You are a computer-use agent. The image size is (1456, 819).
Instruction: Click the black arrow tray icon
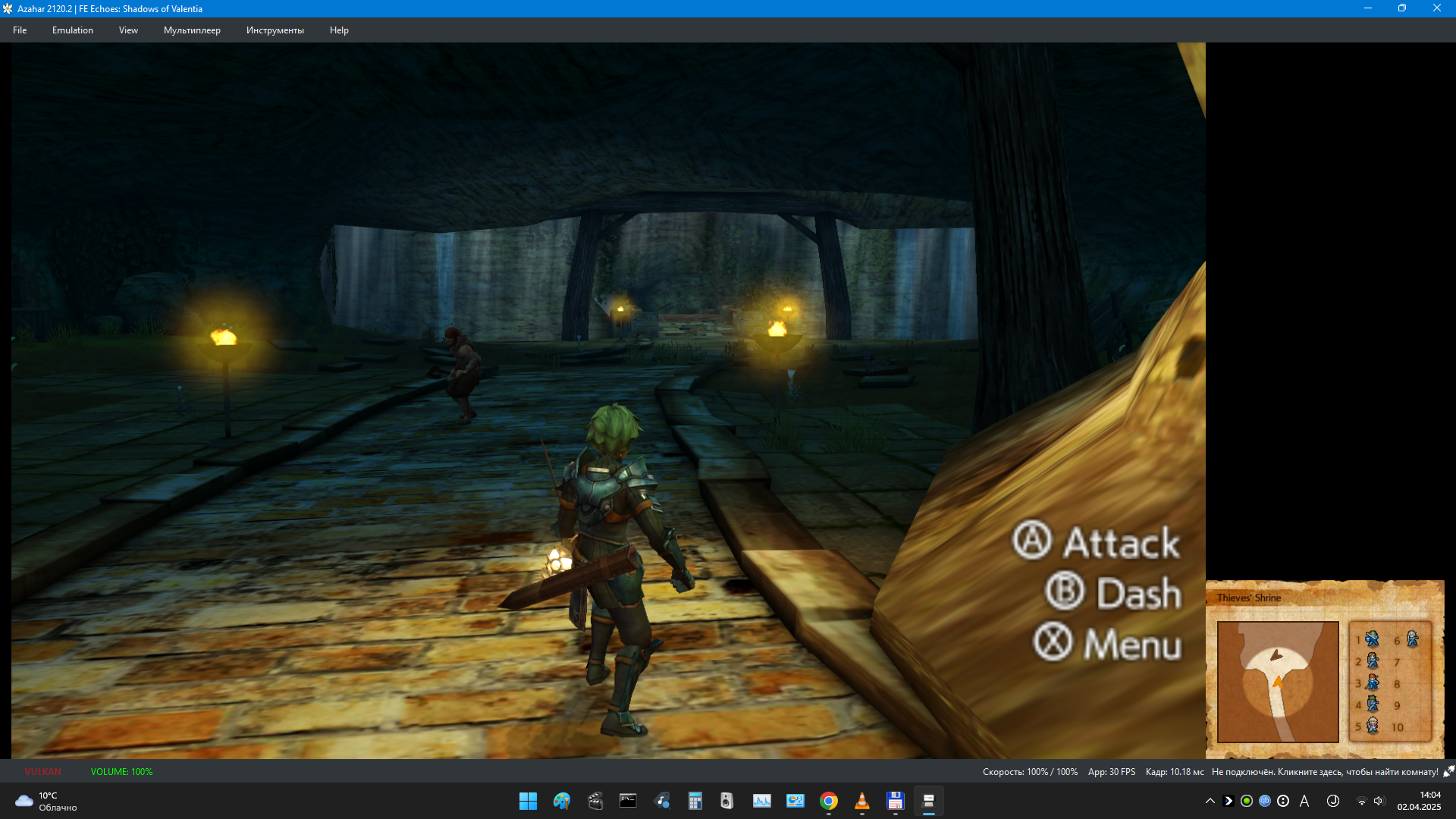[1228, 801]
